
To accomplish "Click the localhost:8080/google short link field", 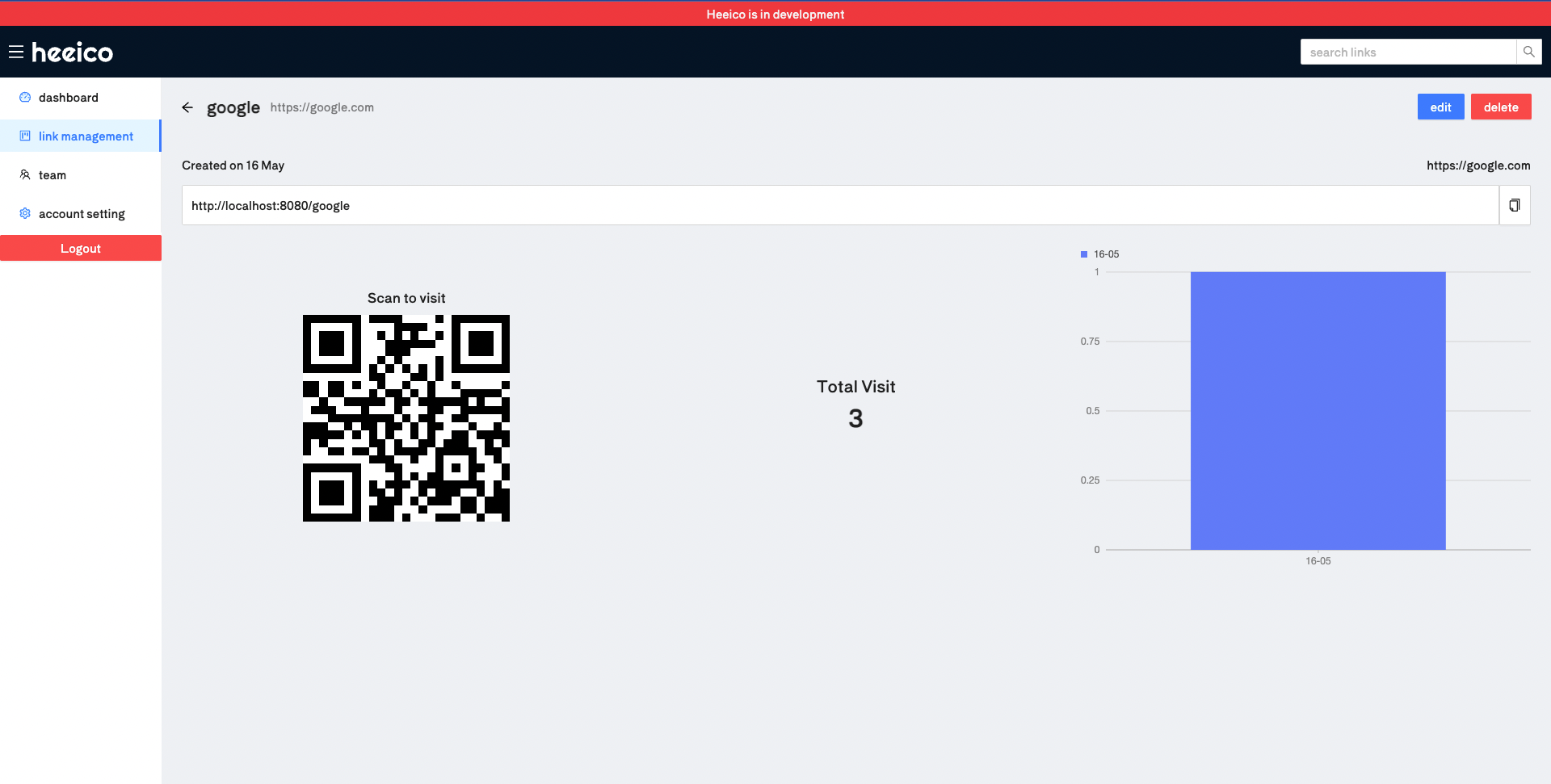I will pos(840,205).
